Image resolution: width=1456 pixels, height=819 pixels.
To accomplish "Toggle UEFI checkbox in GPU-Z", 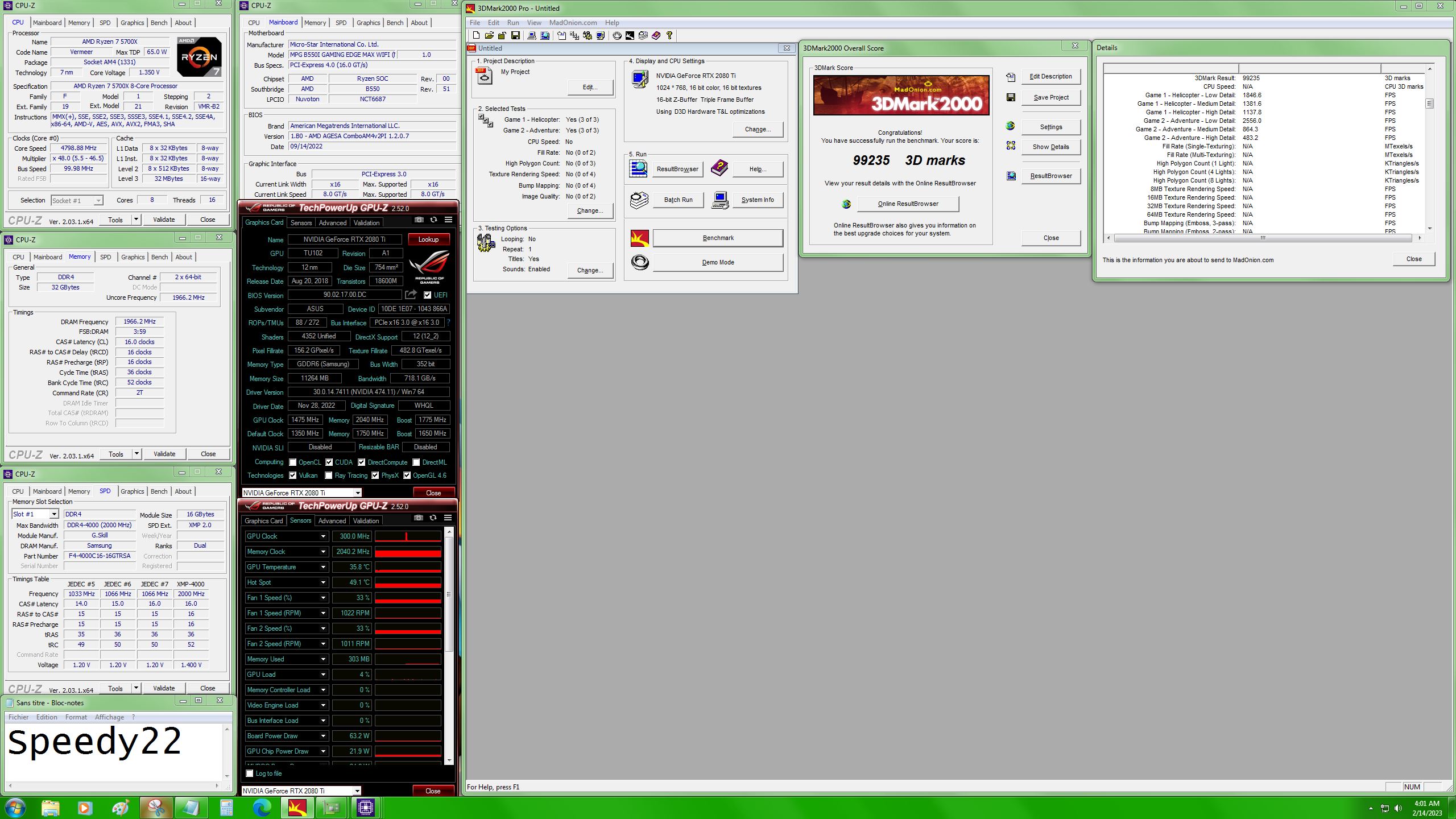I will click(x=427, y=295).
